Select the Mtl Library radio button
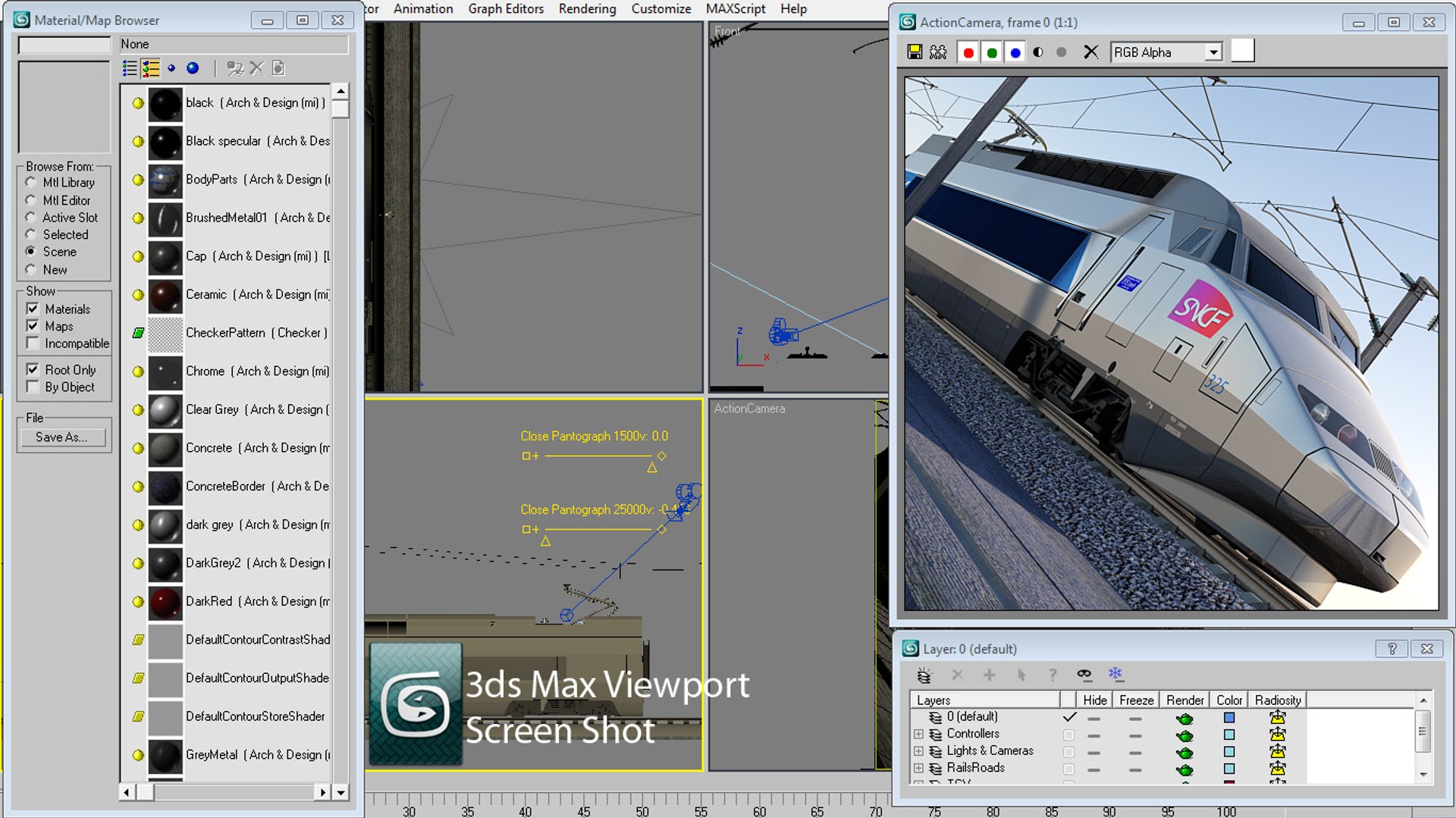The width and height of the screenshot is (1456, 818). (x=31, y=182)
